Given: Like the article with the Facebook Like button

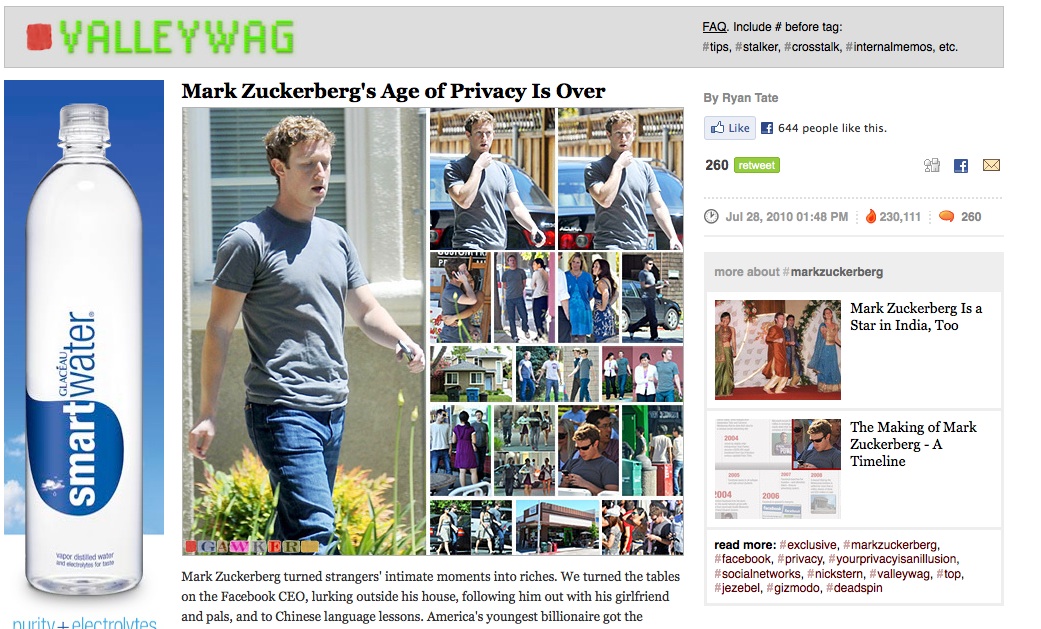Looking at the screenshot, I should coord(730,128).
